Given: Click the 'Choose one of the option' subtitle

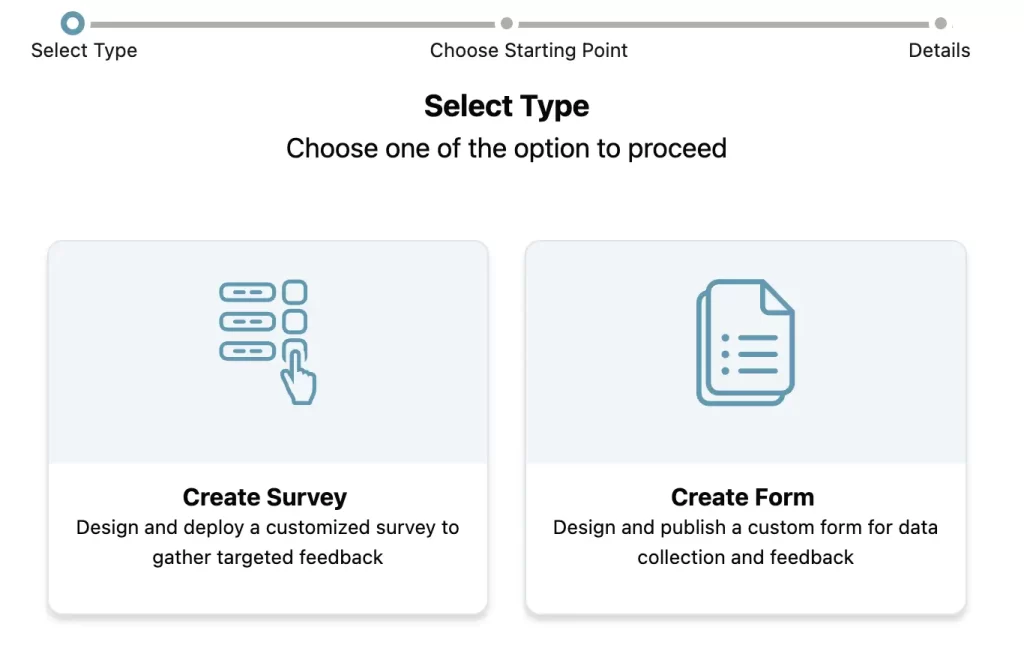Looking at the screenshot, I should [506, 149].
